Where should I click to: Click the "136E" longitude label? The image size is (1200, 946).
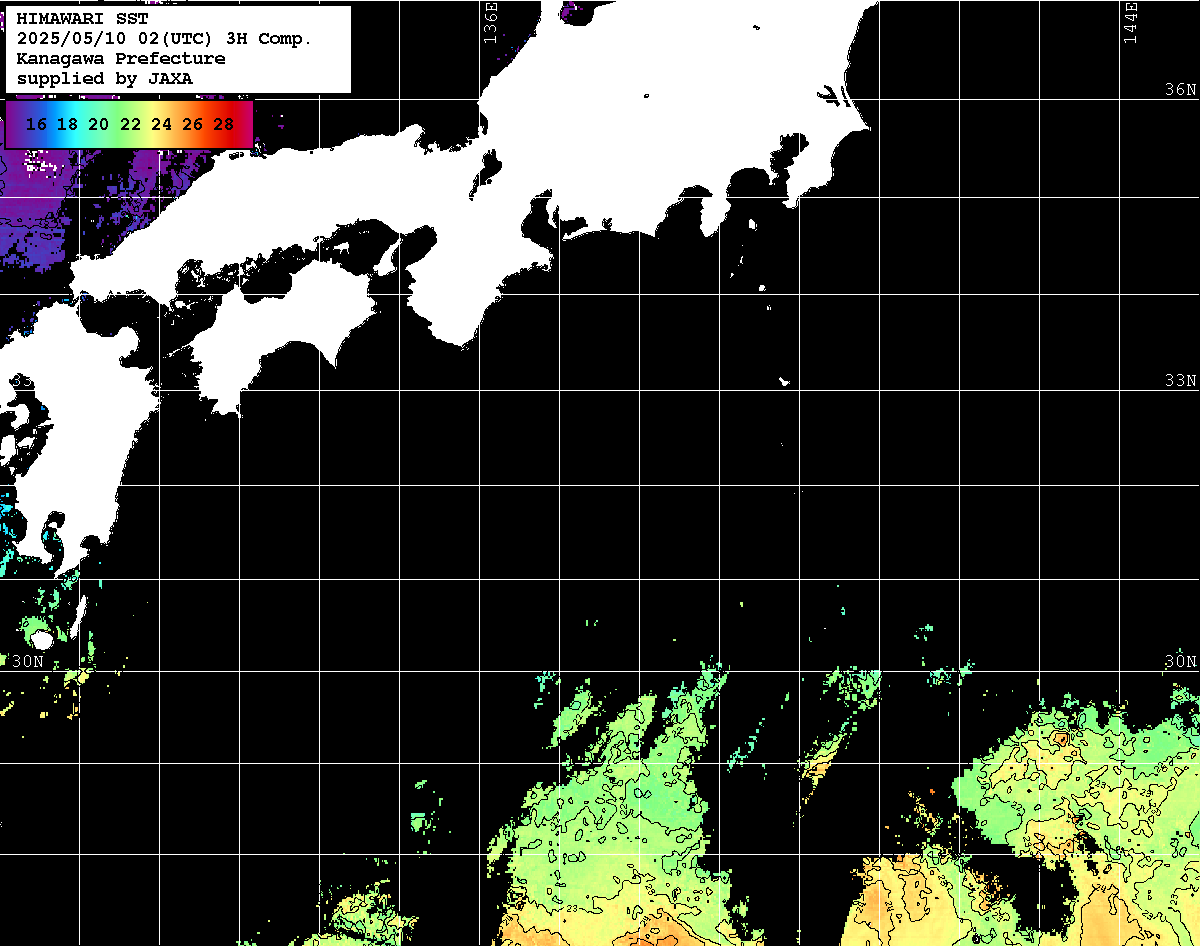click(x=490, y=22)
